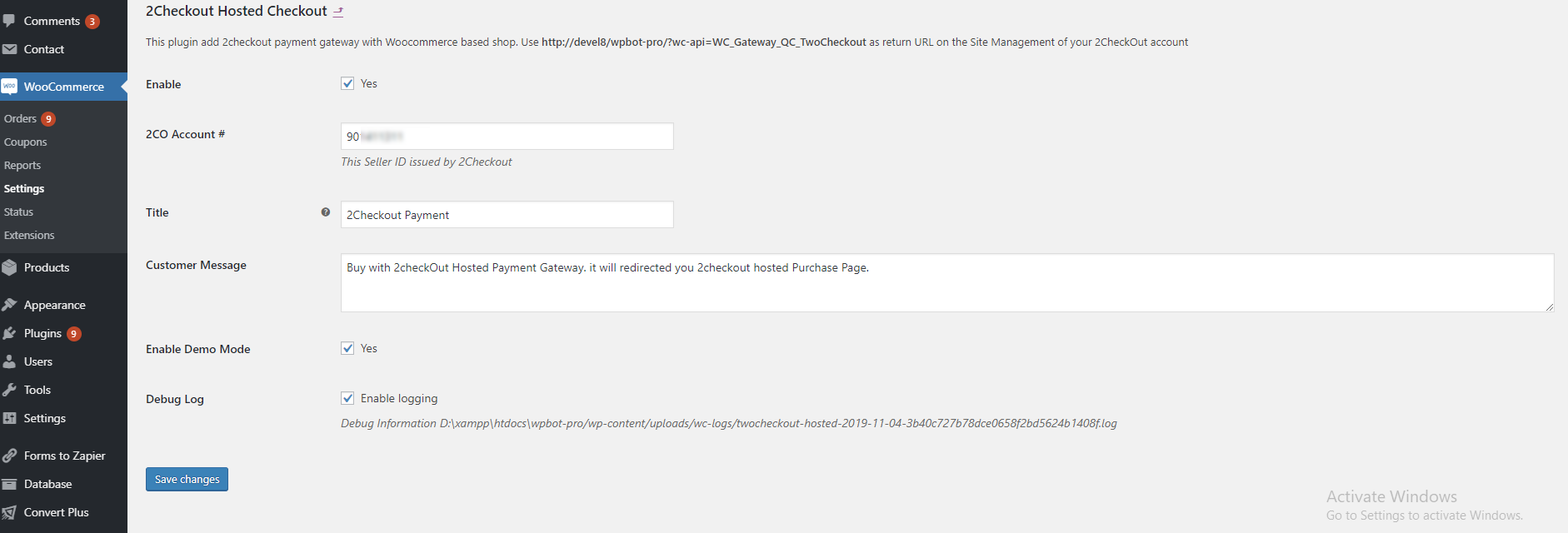Click the '2CO Account #' label

pyautogui.click(x=185, y=134)
